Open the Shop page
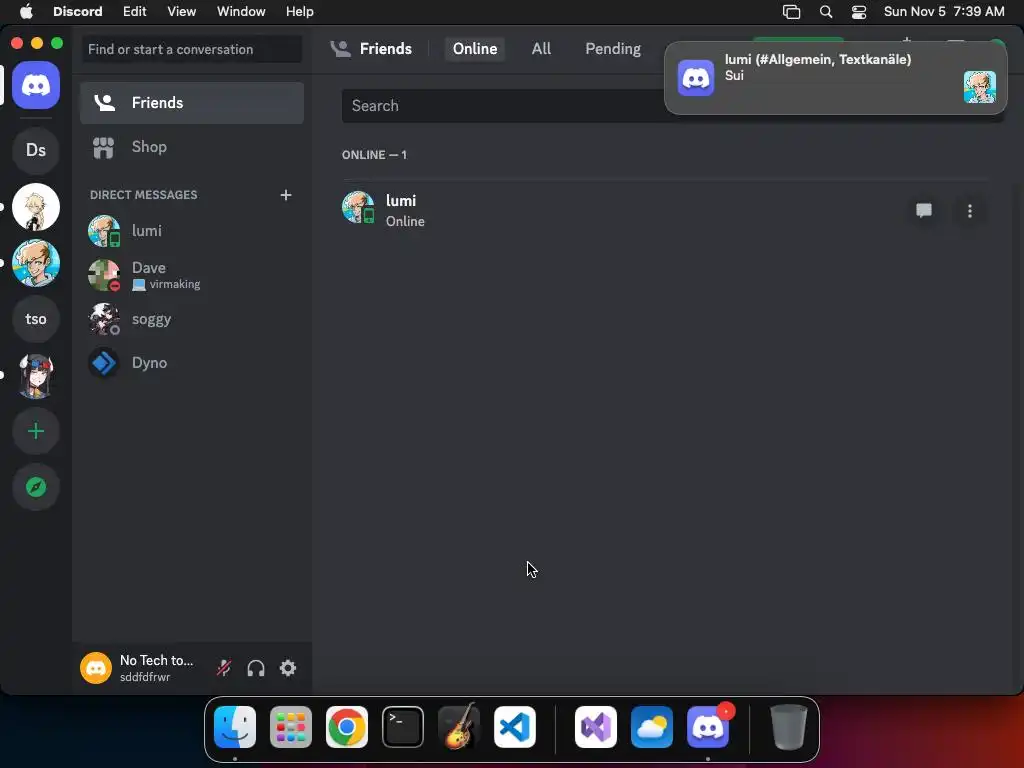Viewport: 1024px width, 768px height. point(192,147)
